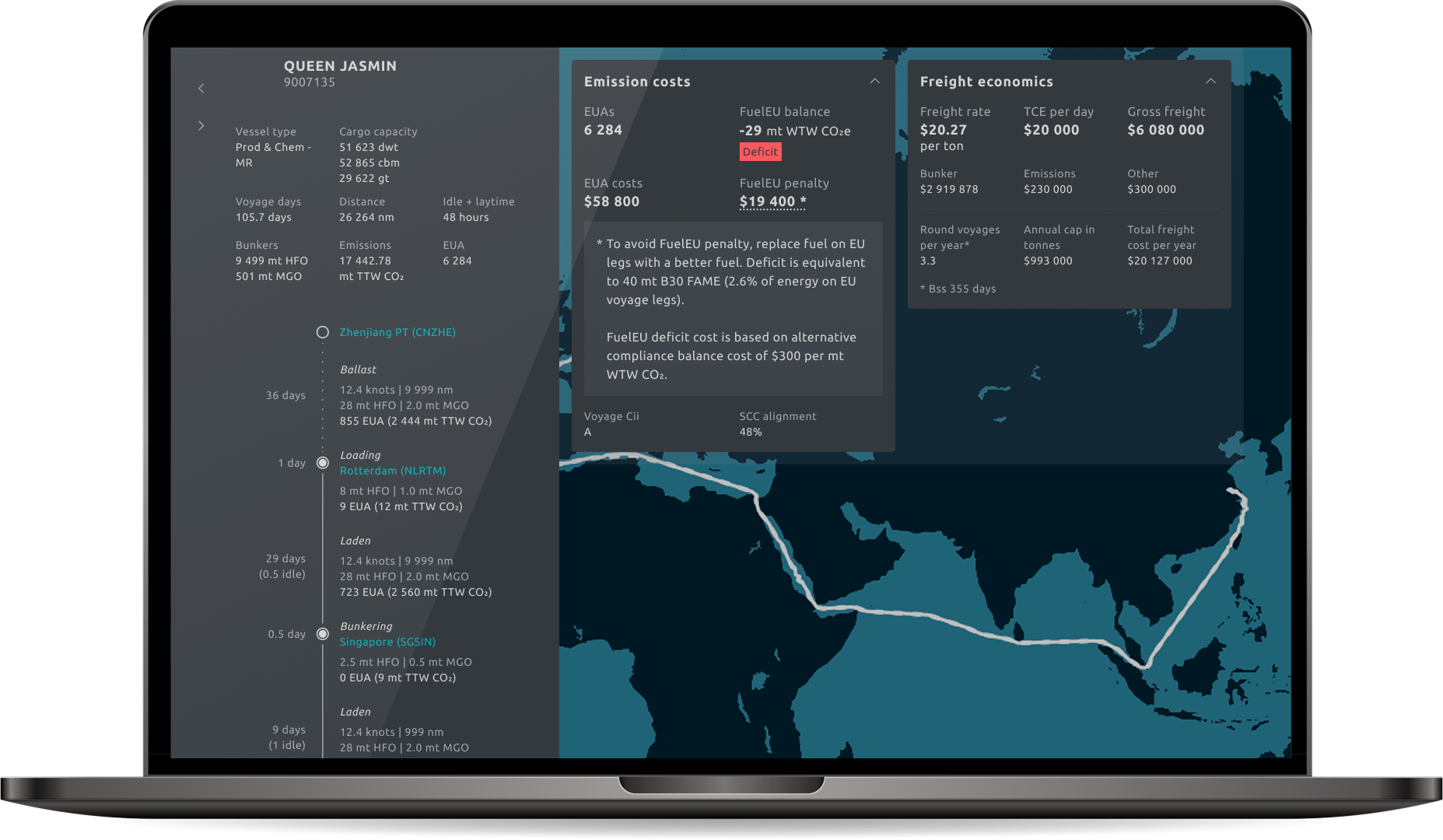This screenshot has height=840, width=1443.
Task: Click the EUA costs $58 800 value
Action: click(611, 201)
